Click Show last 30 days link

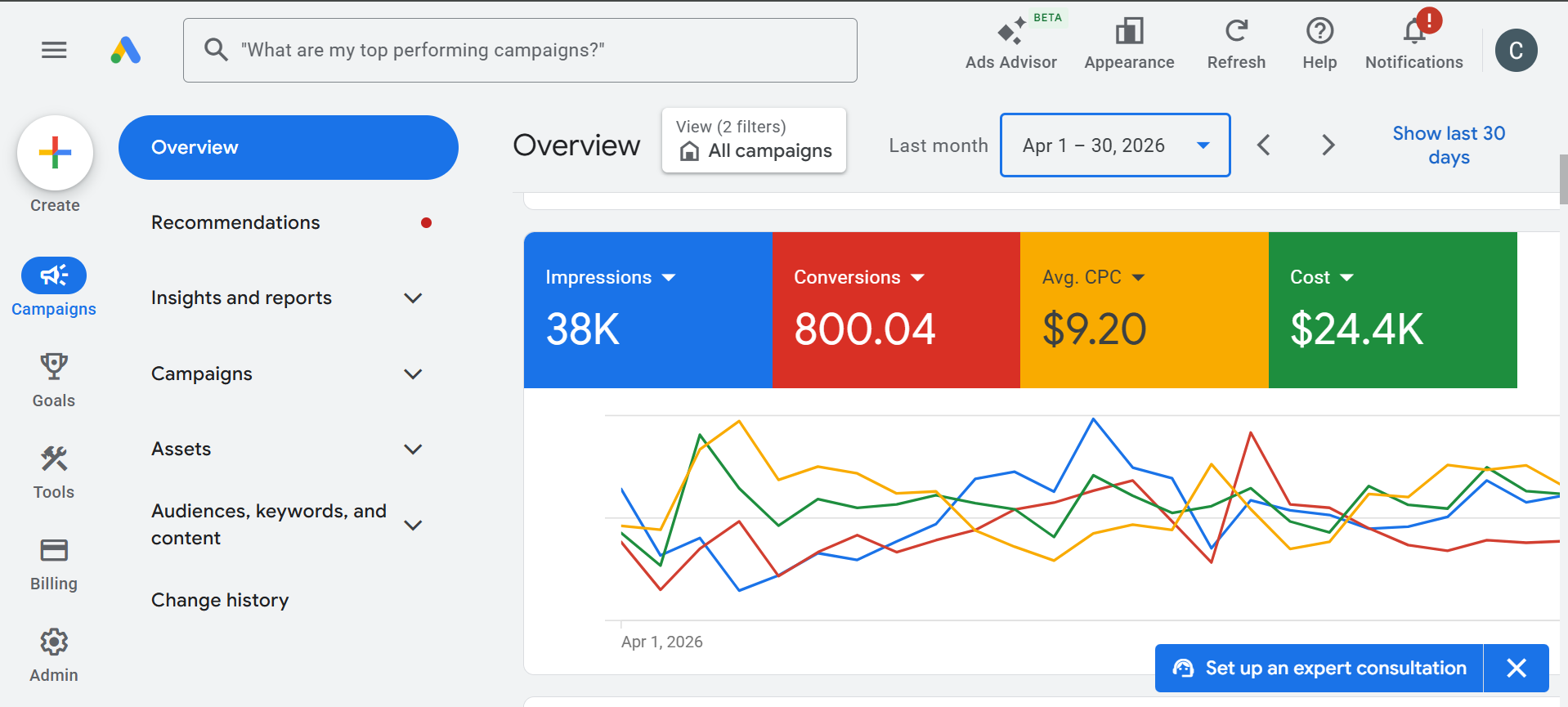click(x=1449, y=145)
